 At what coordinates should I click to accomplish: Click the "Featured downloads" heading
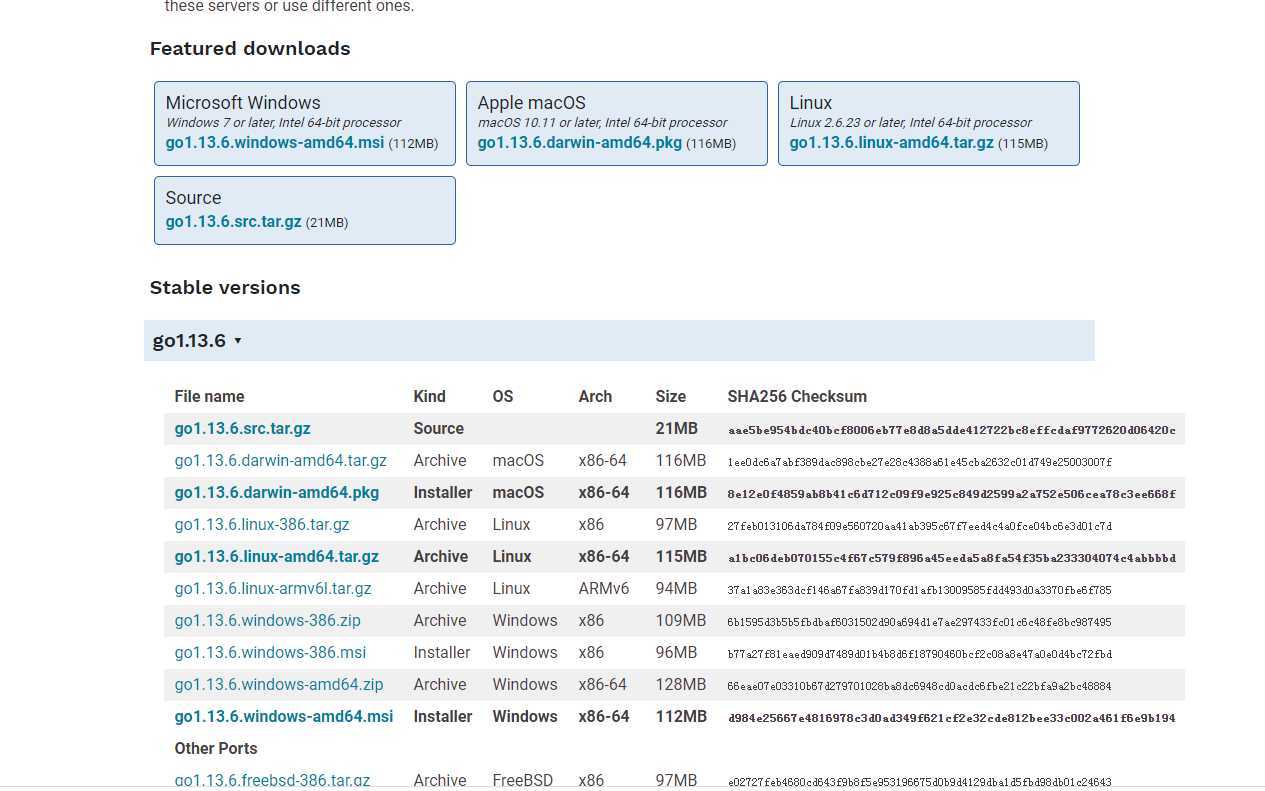[250, 49]
